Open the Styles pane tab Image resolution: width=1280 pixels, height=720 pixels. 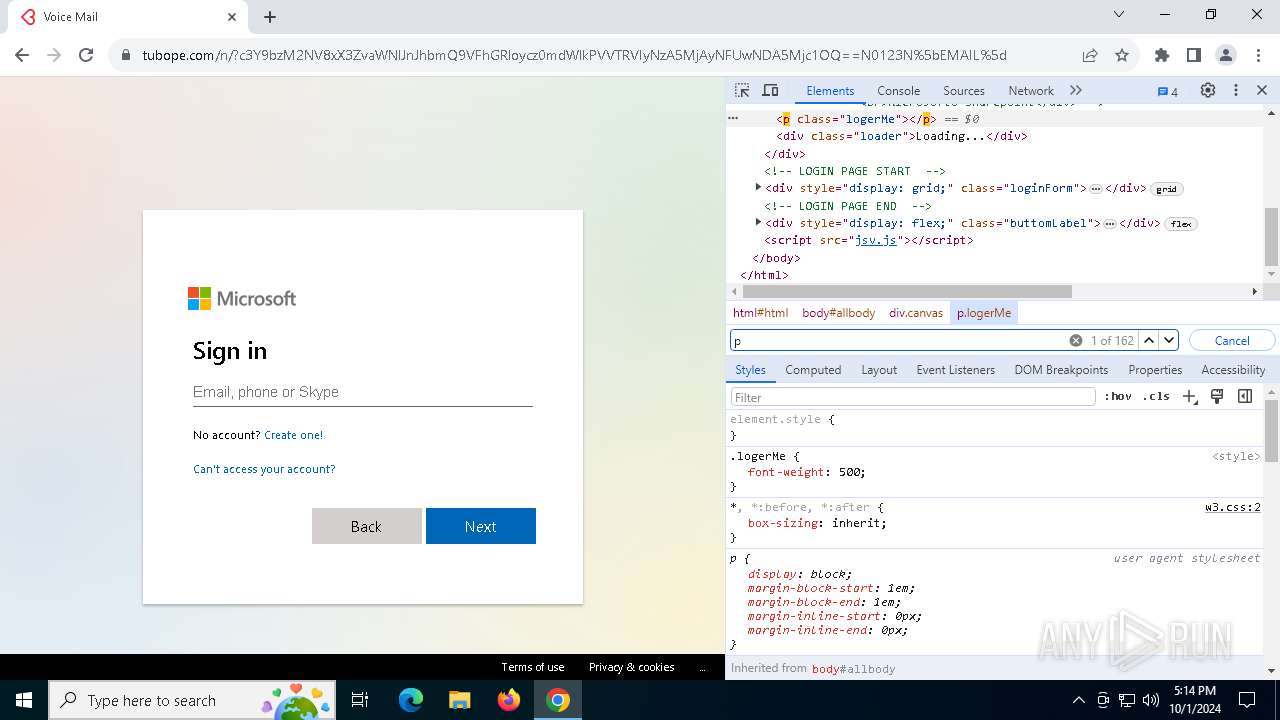tap(750, 370)
